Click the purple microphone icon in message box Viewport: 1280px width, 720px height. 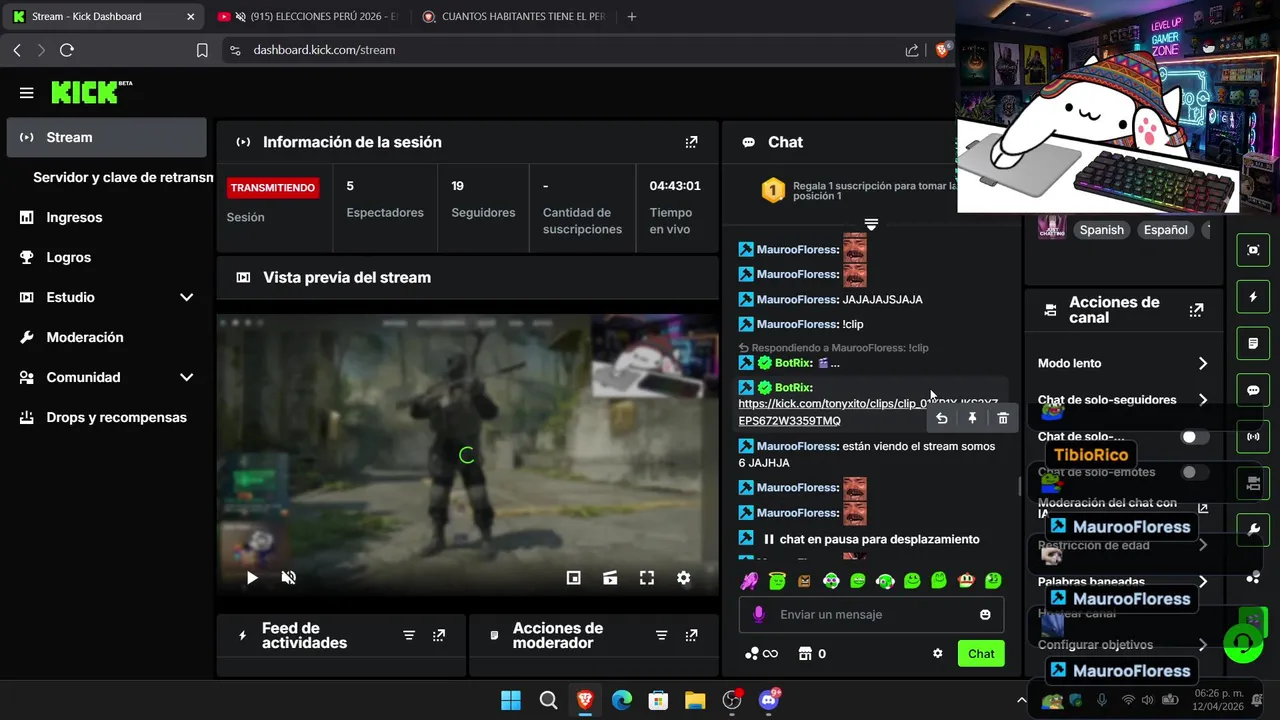759,614
